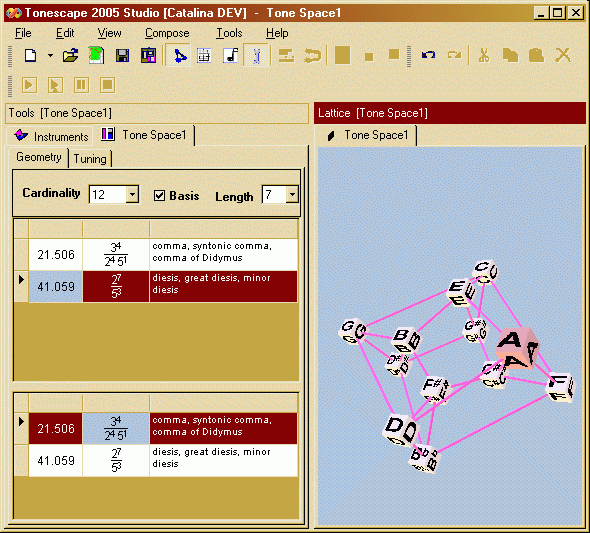Click the Length value field showing 7
The width and height of the screenshot is (590, 533).
click(x=274, y=194)
